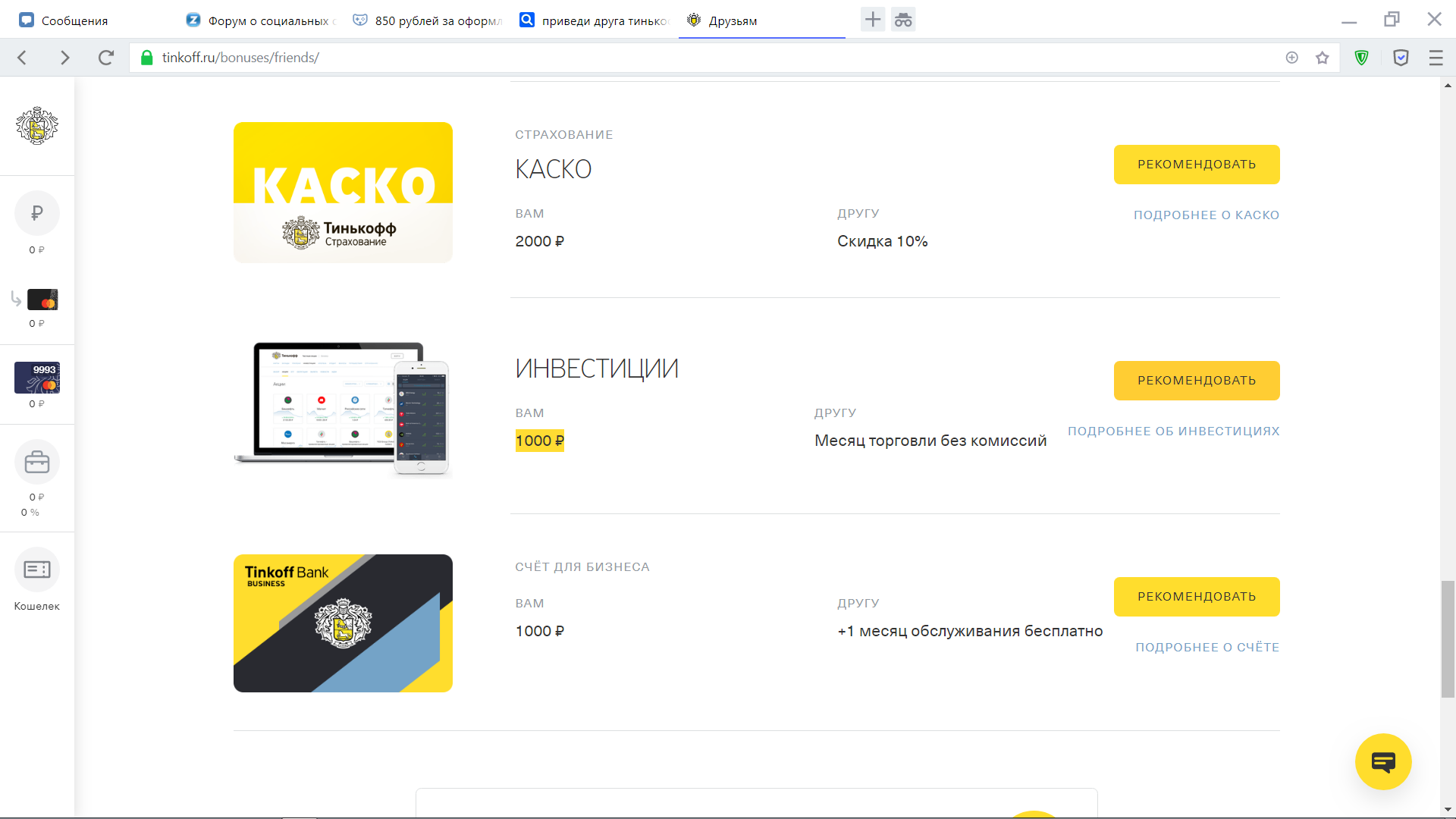Click the scrollbar up arrow
The width and height of the screenshot is (1456, 819).
click(x=1448, y=85)
